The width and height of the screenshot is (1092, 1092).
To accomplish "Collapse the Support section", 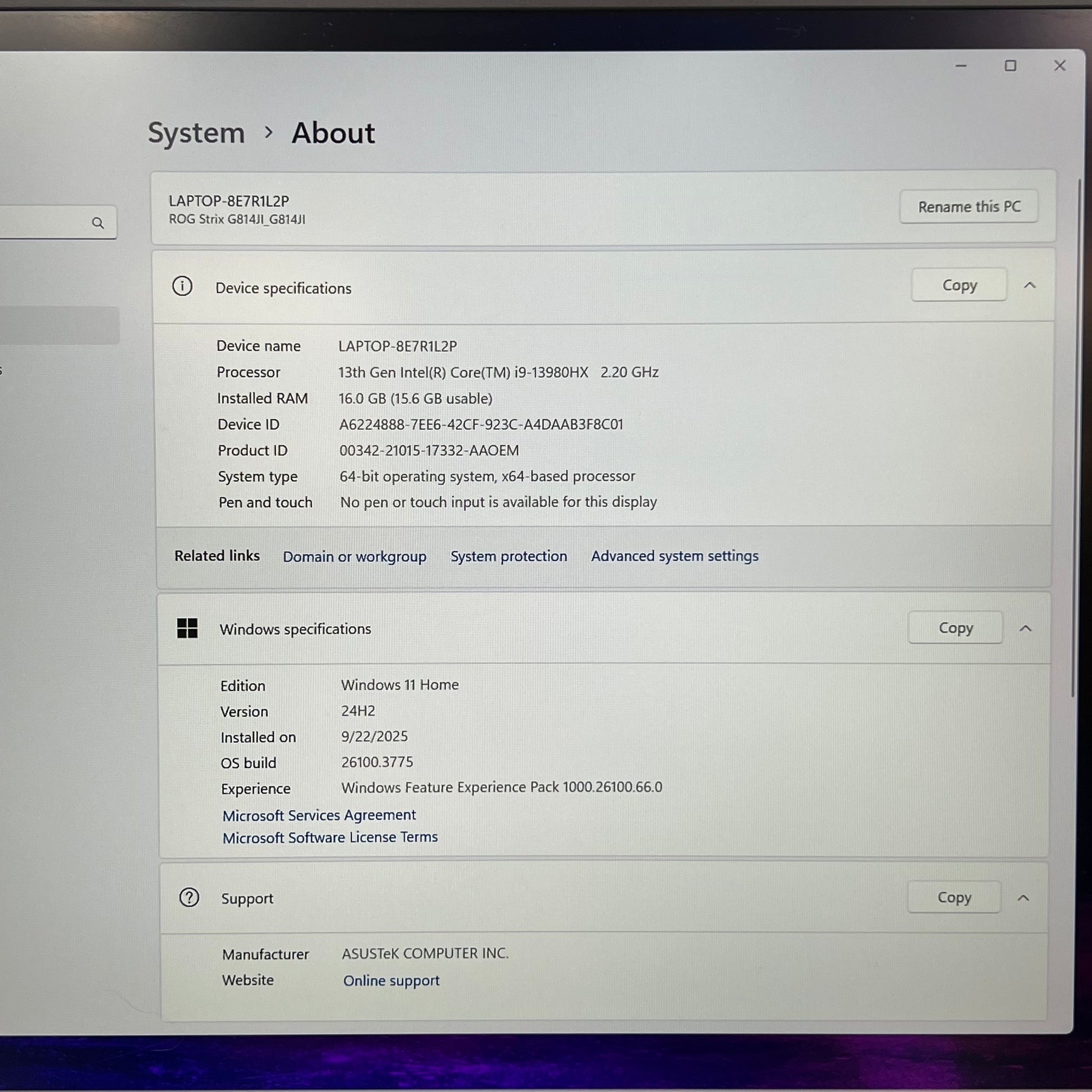I will pos(1023,898).
